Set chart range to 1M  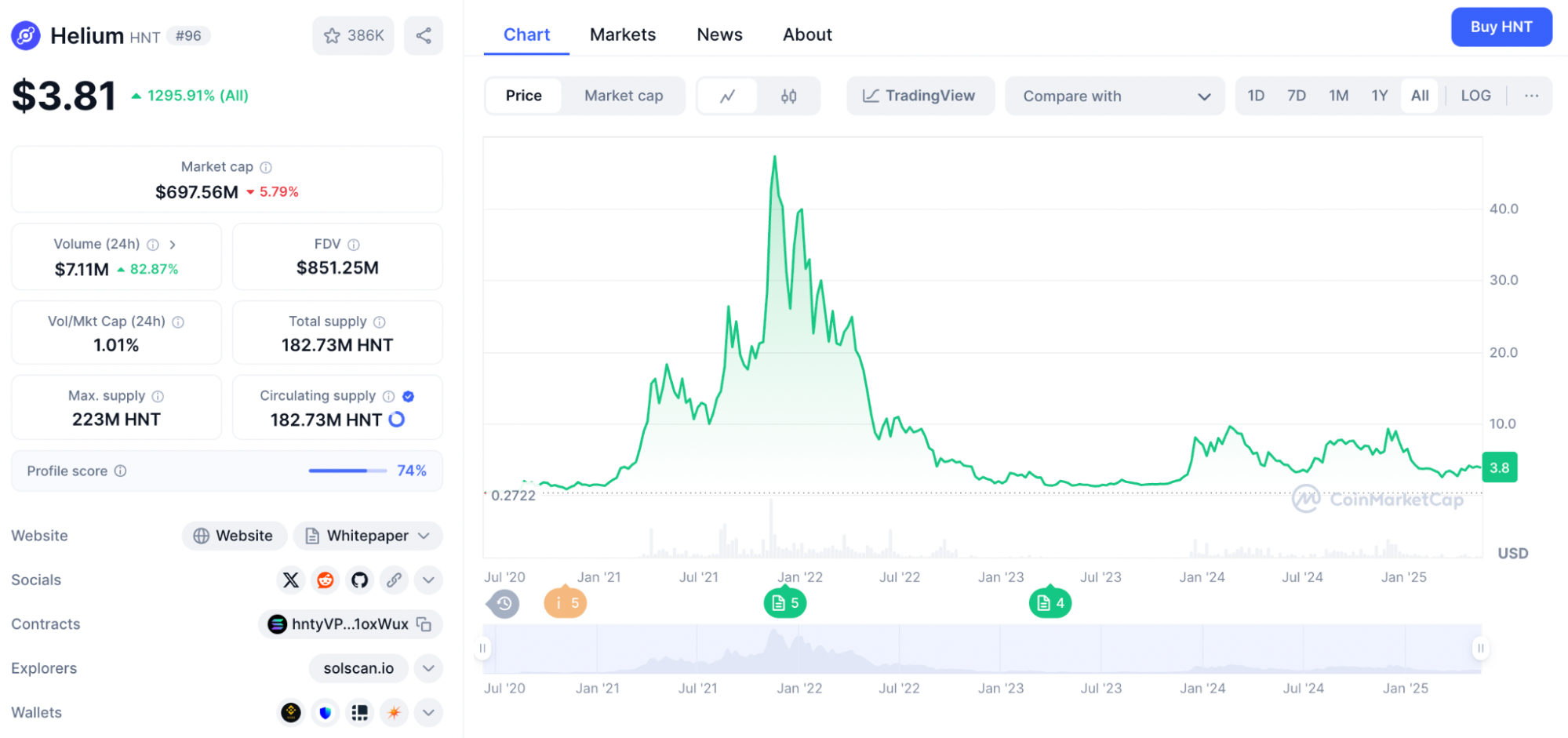tap(1339, 96)
